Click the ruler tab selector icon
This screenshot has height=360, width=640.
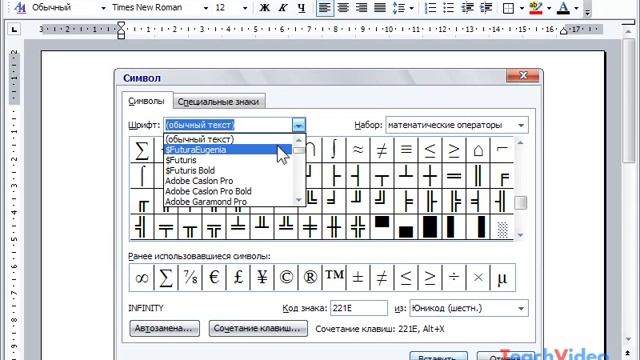(14, 29)
